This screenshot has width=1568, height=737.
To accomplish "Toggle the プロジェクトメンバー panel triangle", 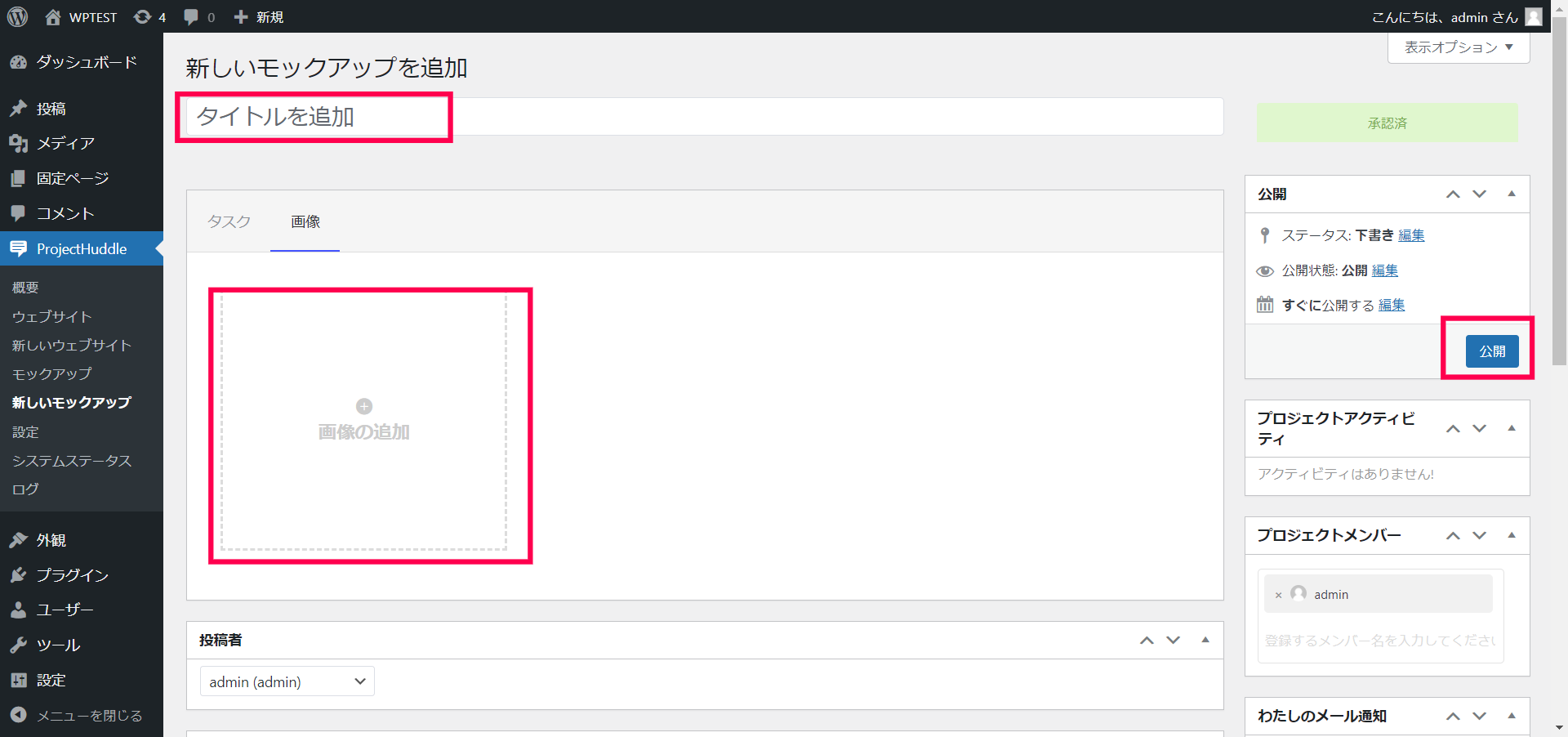I will pyautogui.click(x=1512, y=535).
